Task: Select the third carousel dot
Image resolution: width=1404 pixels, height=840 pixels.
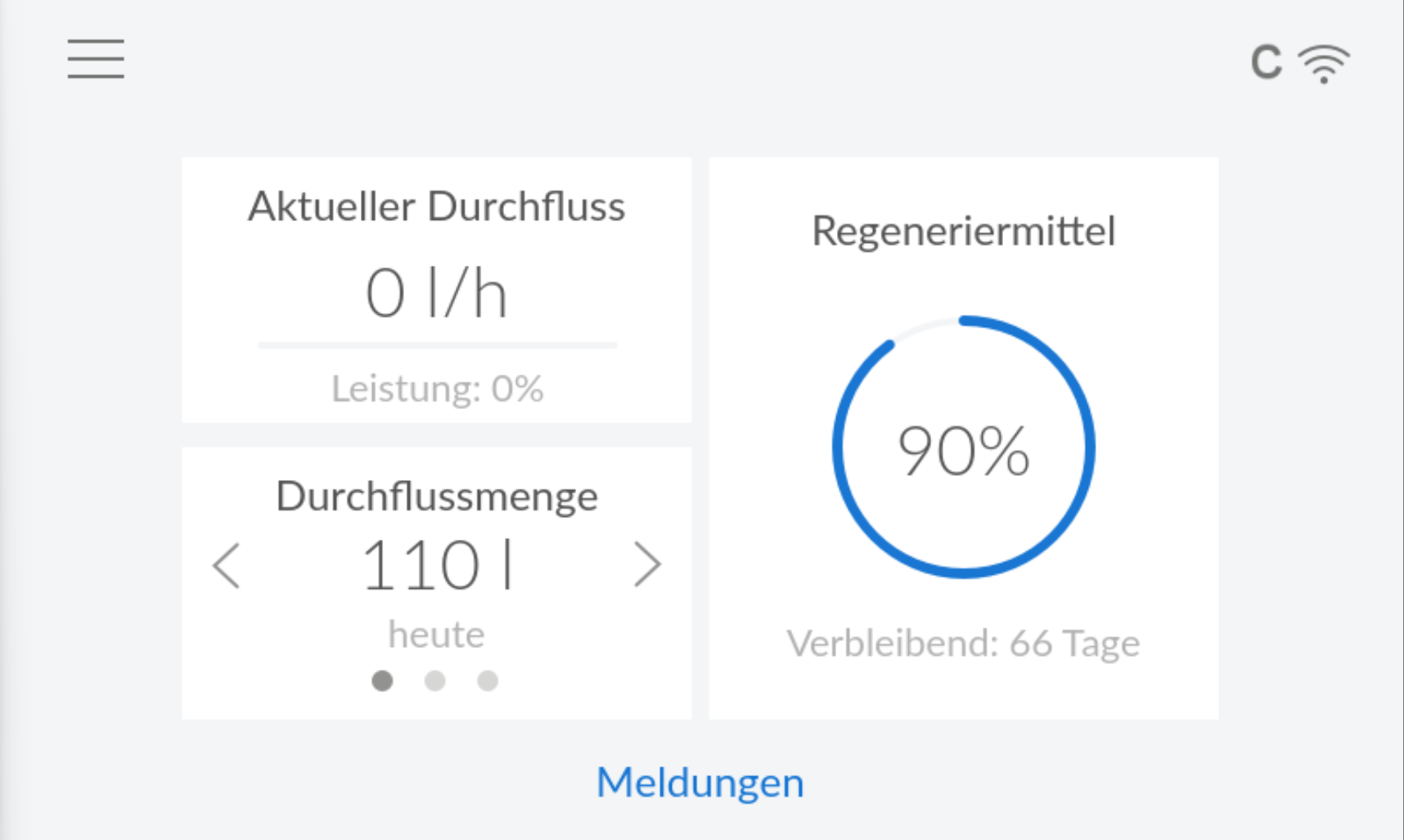Action: click(488, 681)
